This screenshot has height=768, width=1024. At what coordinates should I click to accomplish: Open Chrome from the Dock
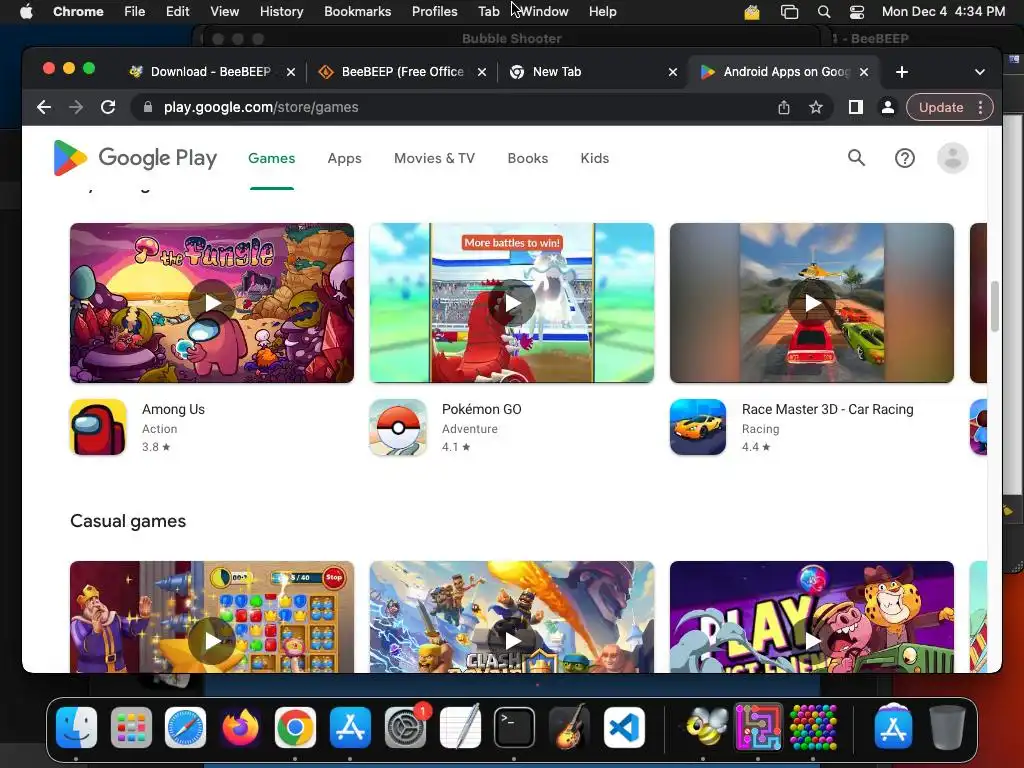(x=295, y=727)
